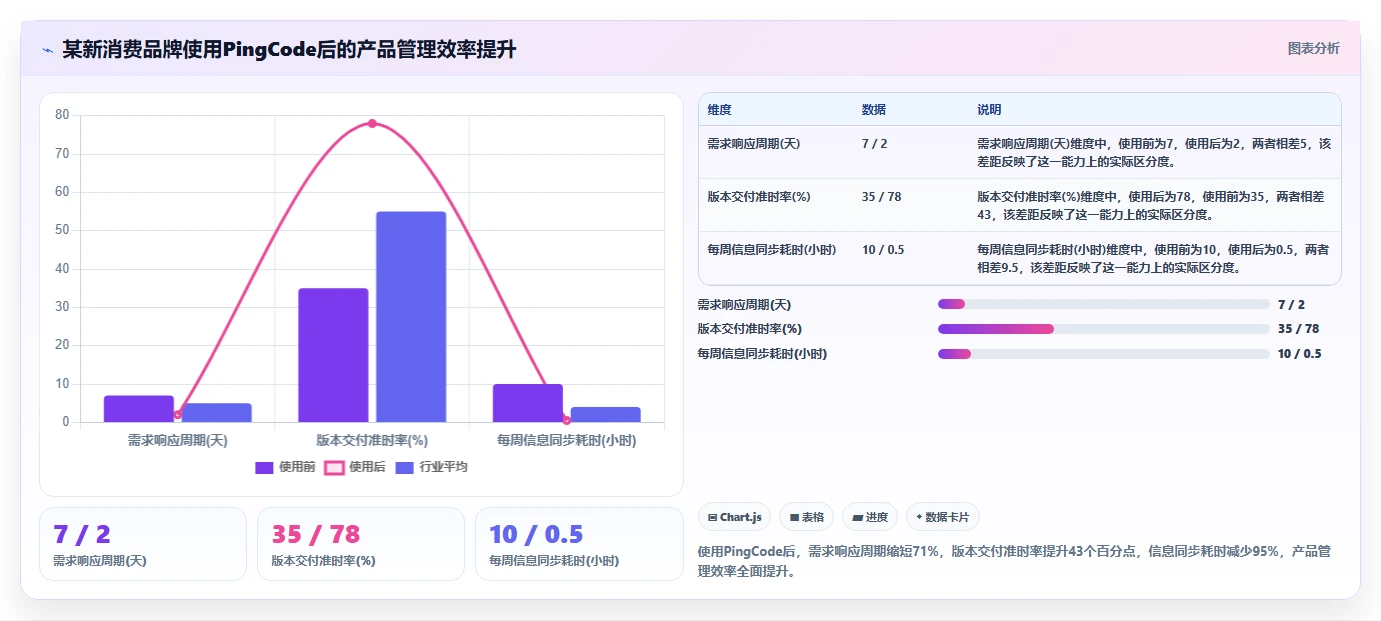Click the 10 / 0.5 value beside the progress bar

[x=1299, y=354]
